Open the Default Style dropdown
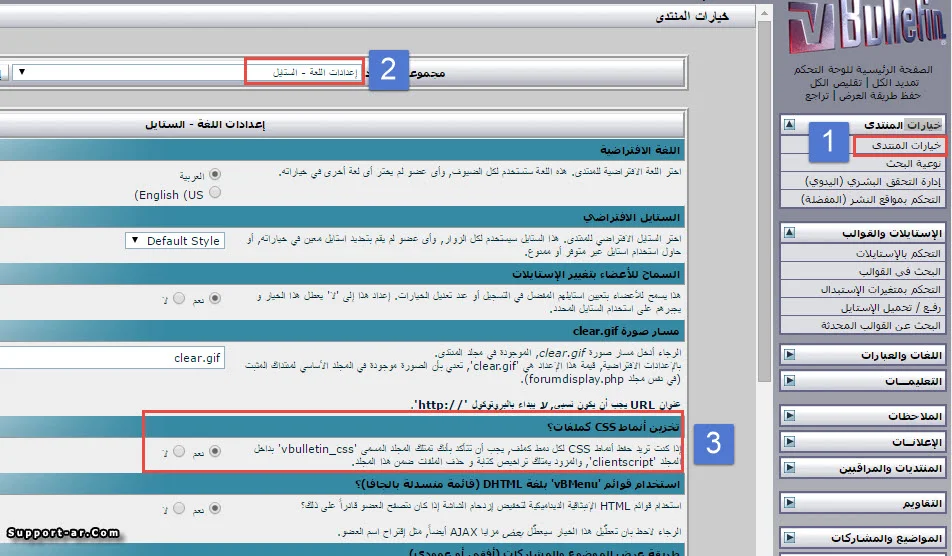 [x=175, y=241]
